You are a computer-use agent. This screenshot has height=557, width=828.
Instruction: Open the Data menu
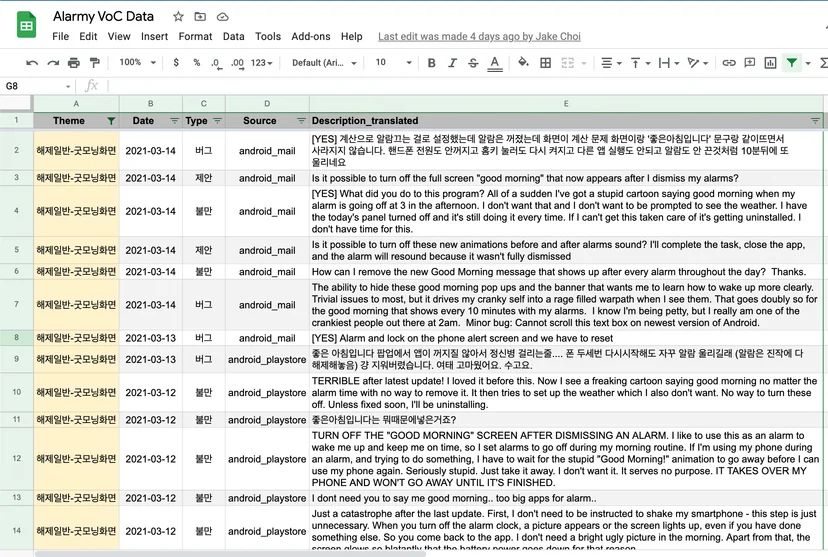point(233,36)
